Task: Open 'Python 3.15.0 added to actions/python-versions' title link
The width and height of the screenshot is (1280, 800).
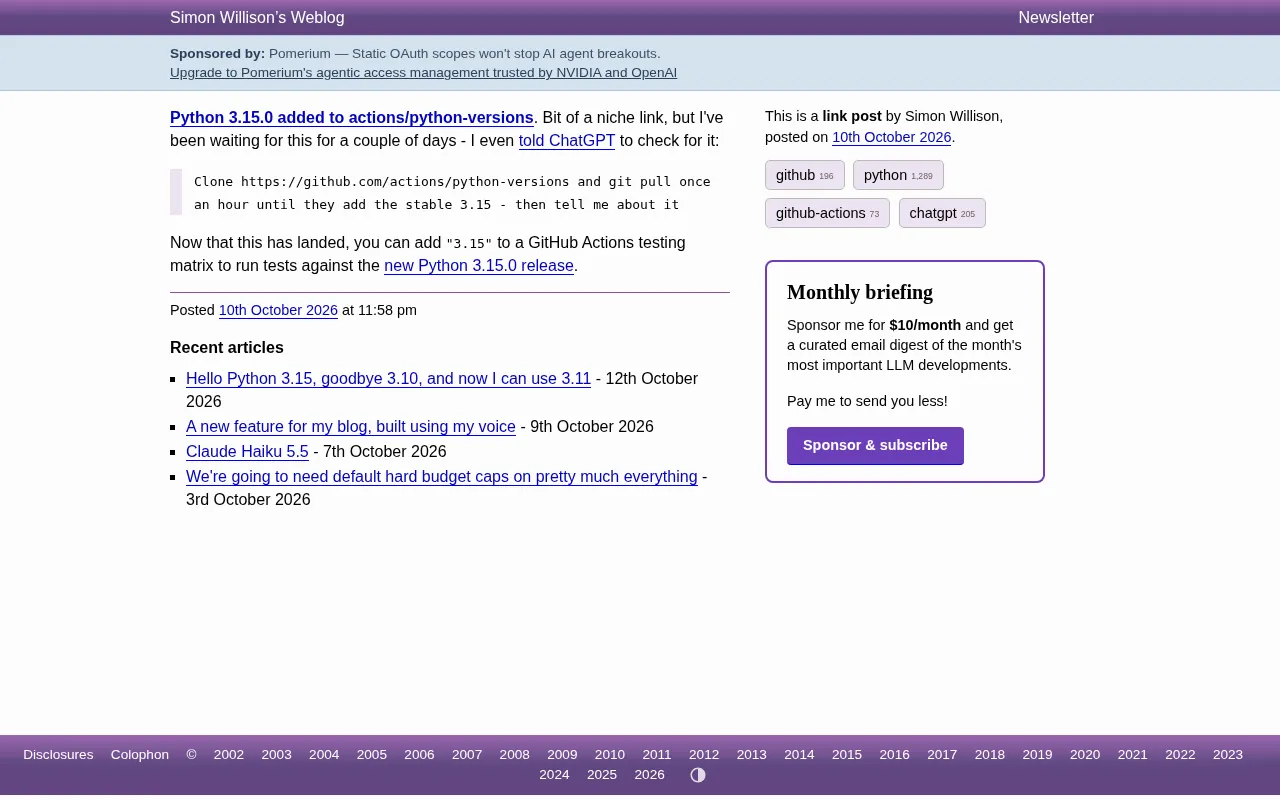Action: [x=352, y=118]
